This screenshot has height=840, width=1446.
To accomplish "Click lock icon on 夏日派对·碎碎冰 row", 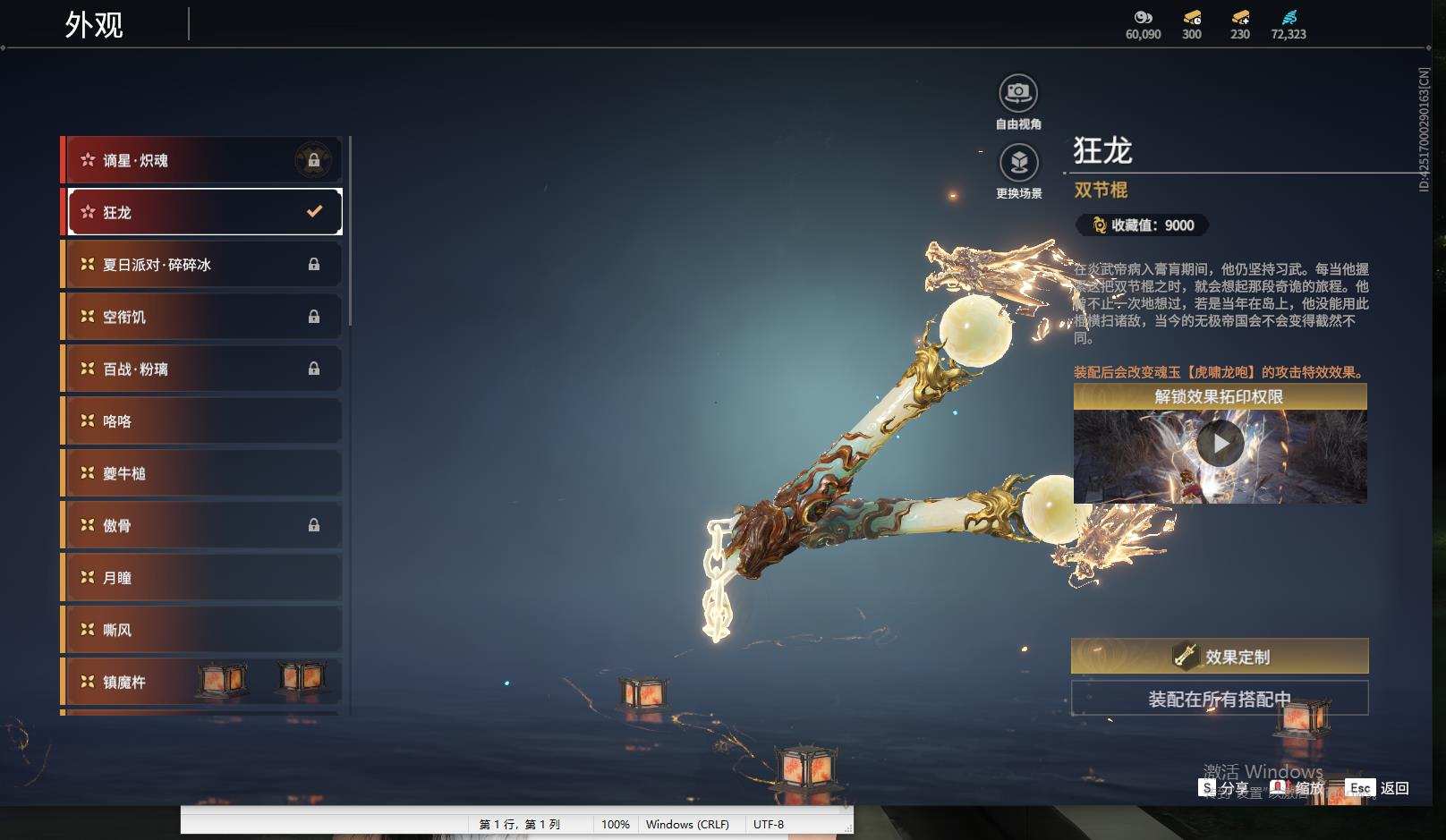I will pyautogui.click(x=314, y=264).
